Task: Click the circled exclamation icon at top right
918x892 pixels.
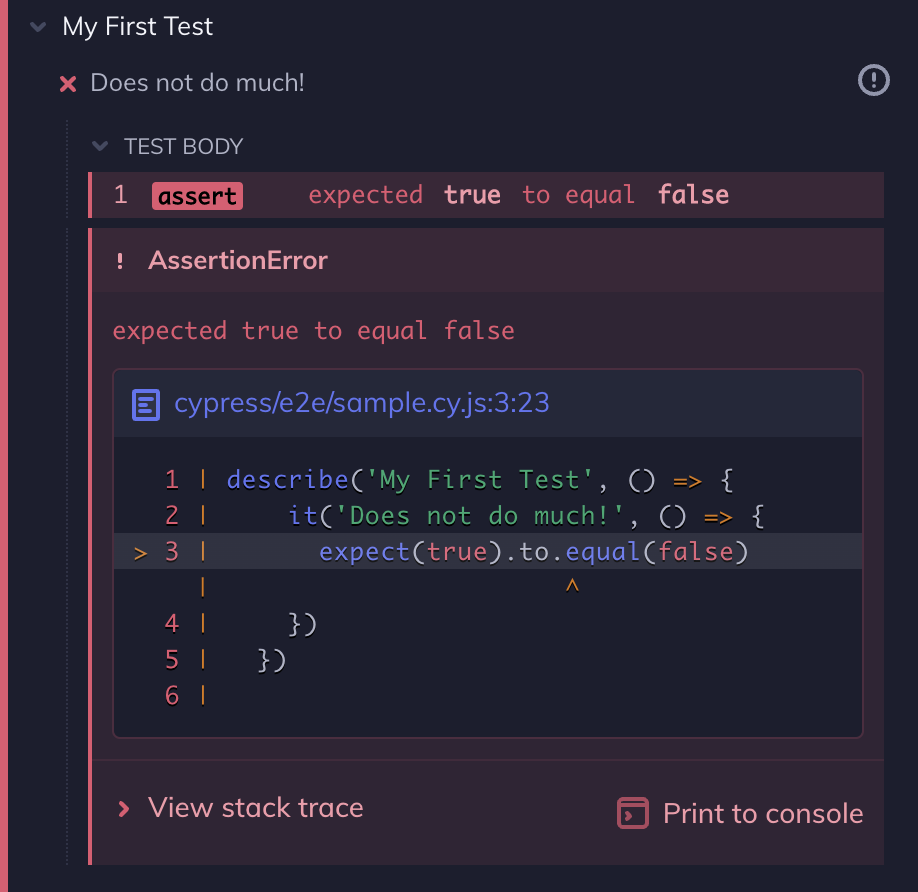Action: pyautogui.click(x=872, y=81)
